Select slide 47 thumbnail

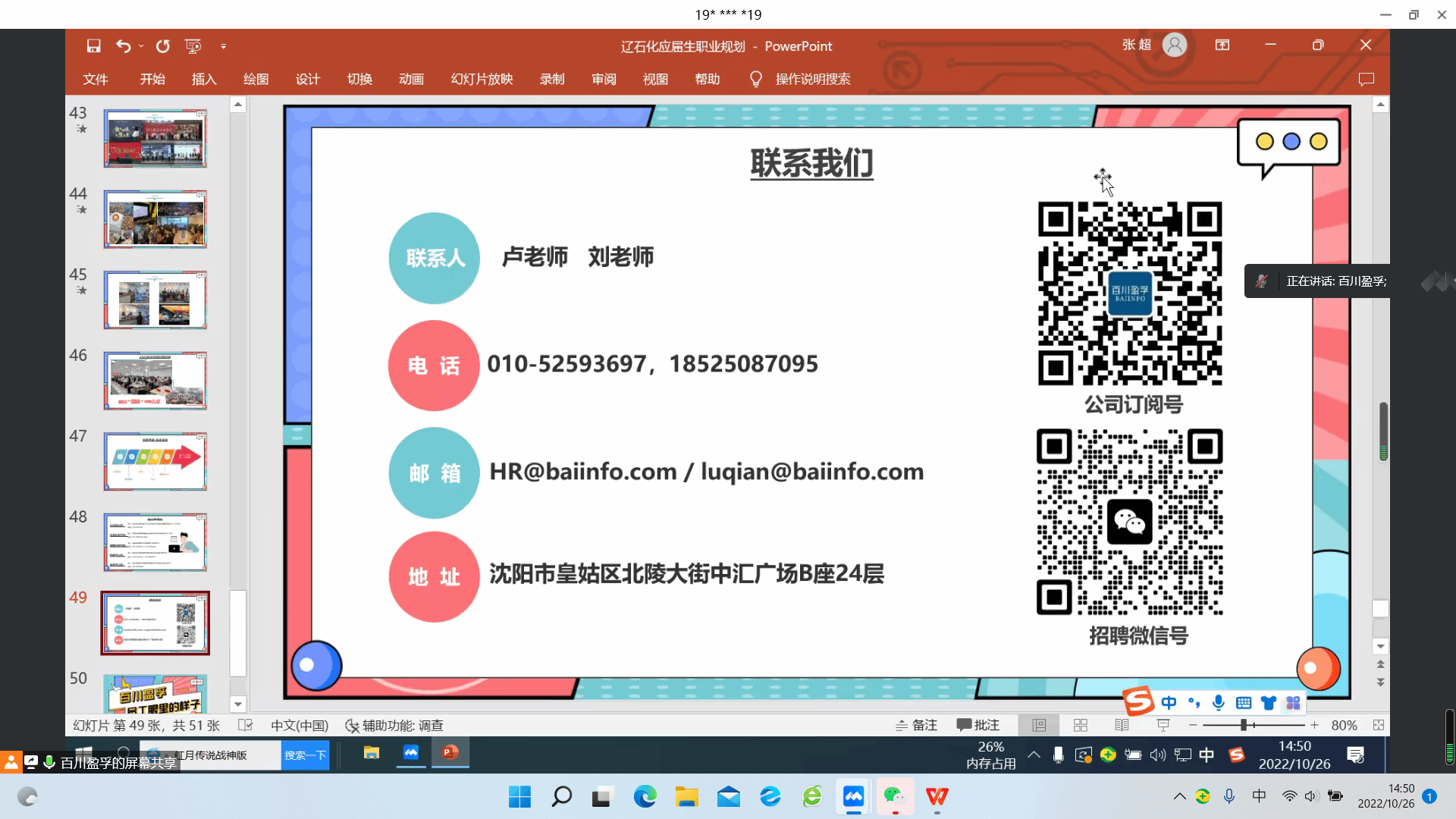pyautogui.click(x=155, y=462)
